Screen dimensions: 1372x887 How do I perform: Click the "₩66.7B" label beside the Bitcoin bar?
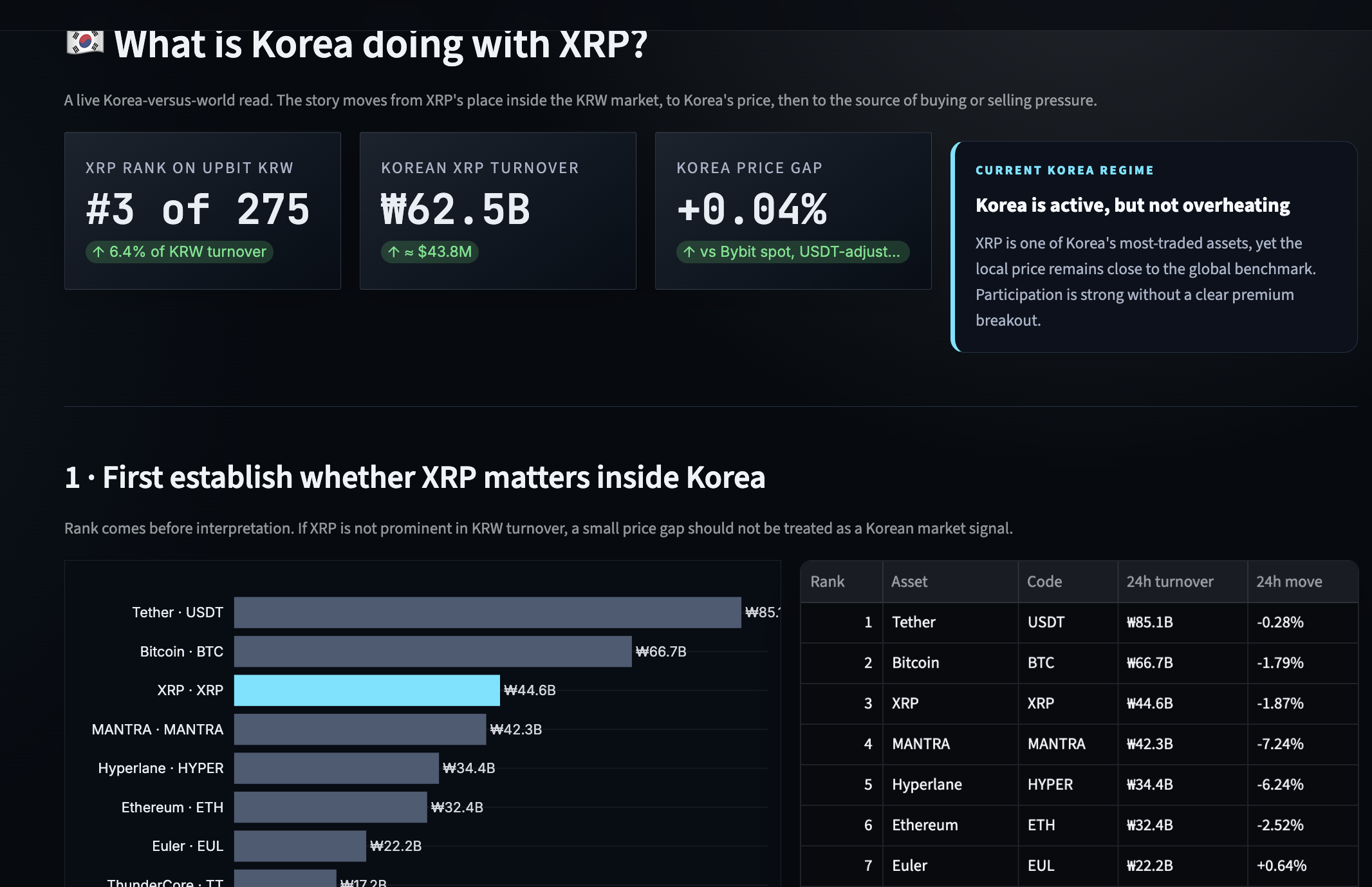(661, 651)
